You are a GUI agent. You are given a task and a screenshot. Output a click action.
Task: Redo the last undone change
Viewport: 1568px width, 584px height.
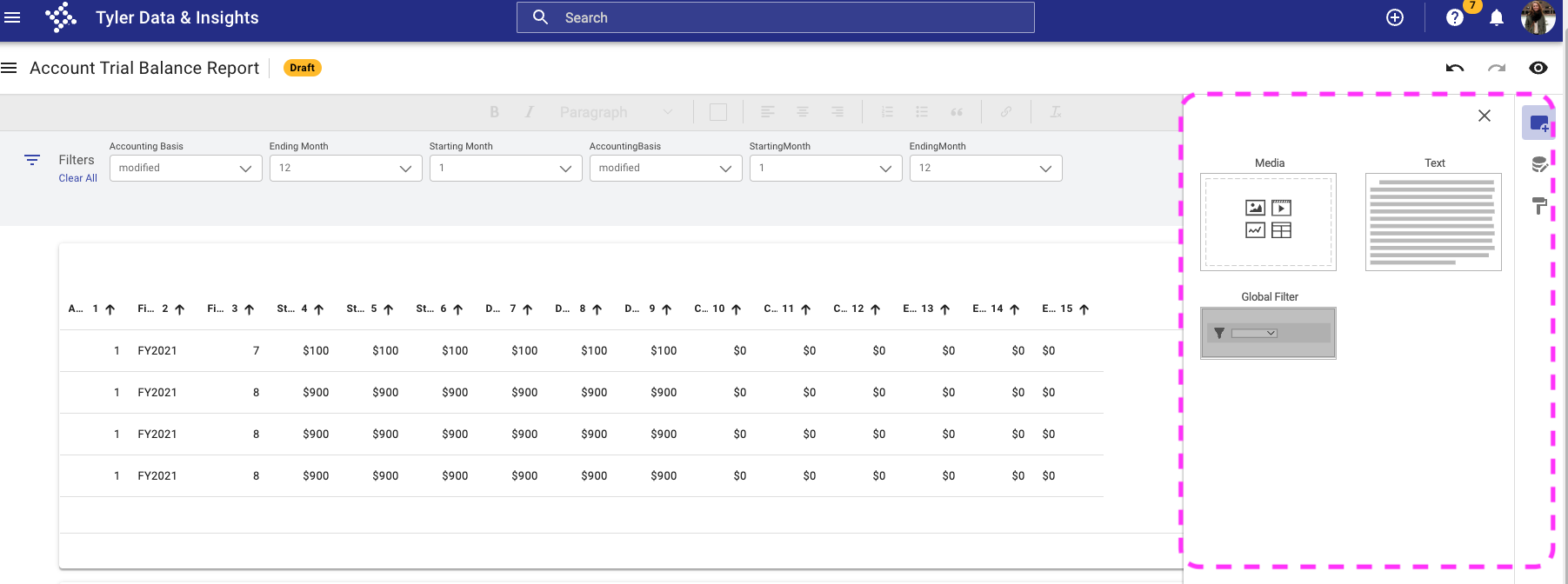click(1497, 68)
